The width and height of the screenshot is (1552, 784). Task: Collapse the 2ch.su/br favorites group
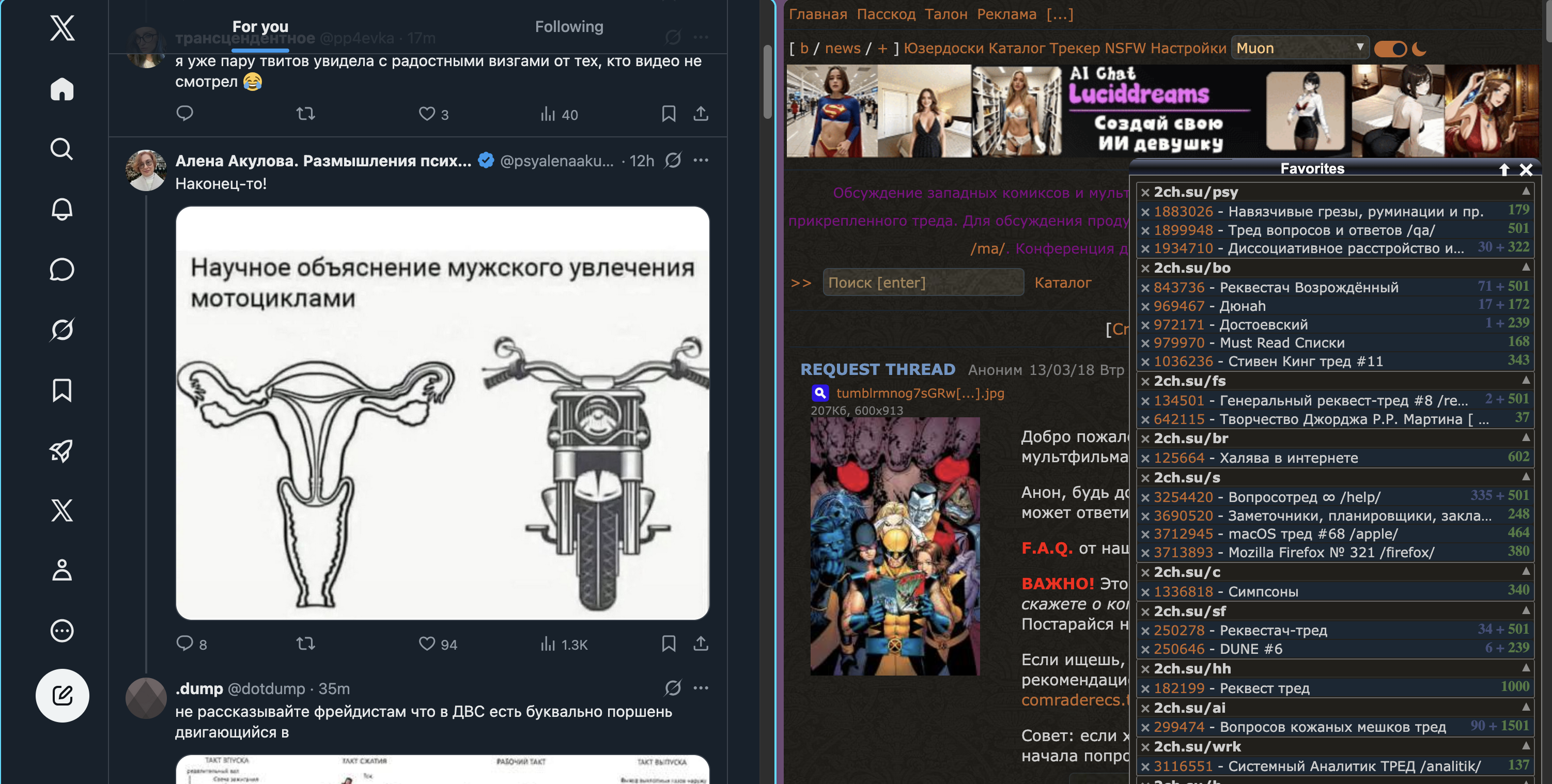pos(1526,437)
